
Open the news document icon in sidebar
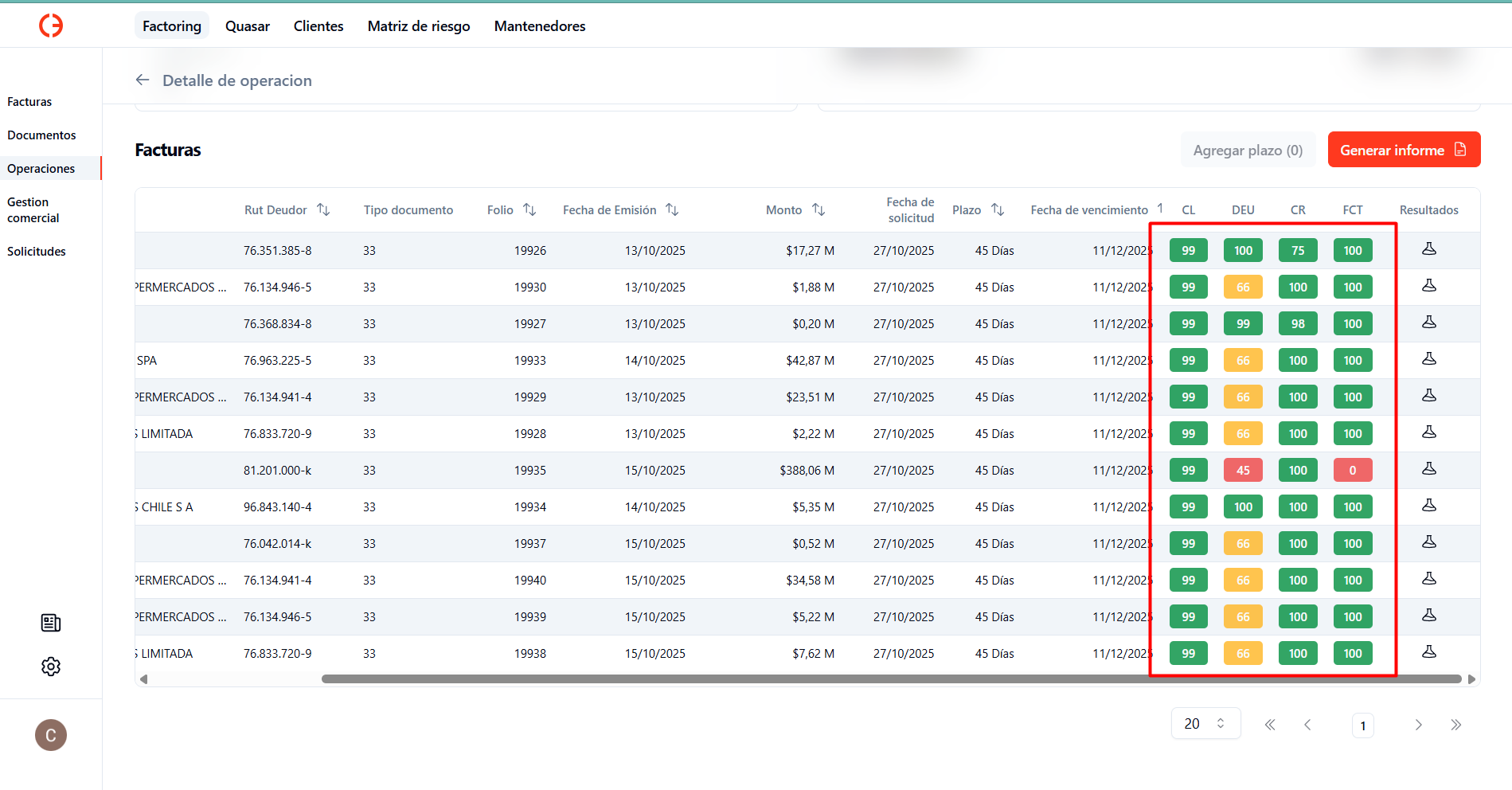(x=51, y=623)
